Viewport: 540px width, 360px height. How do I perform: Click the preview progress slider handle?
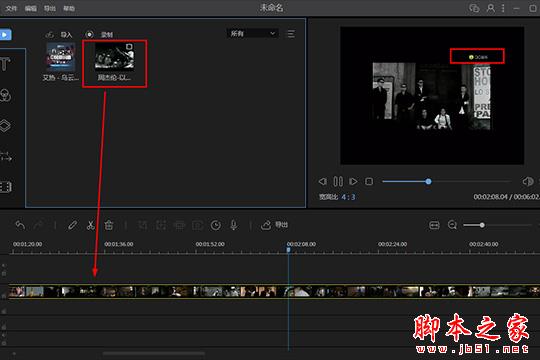[x=428, y=181]
